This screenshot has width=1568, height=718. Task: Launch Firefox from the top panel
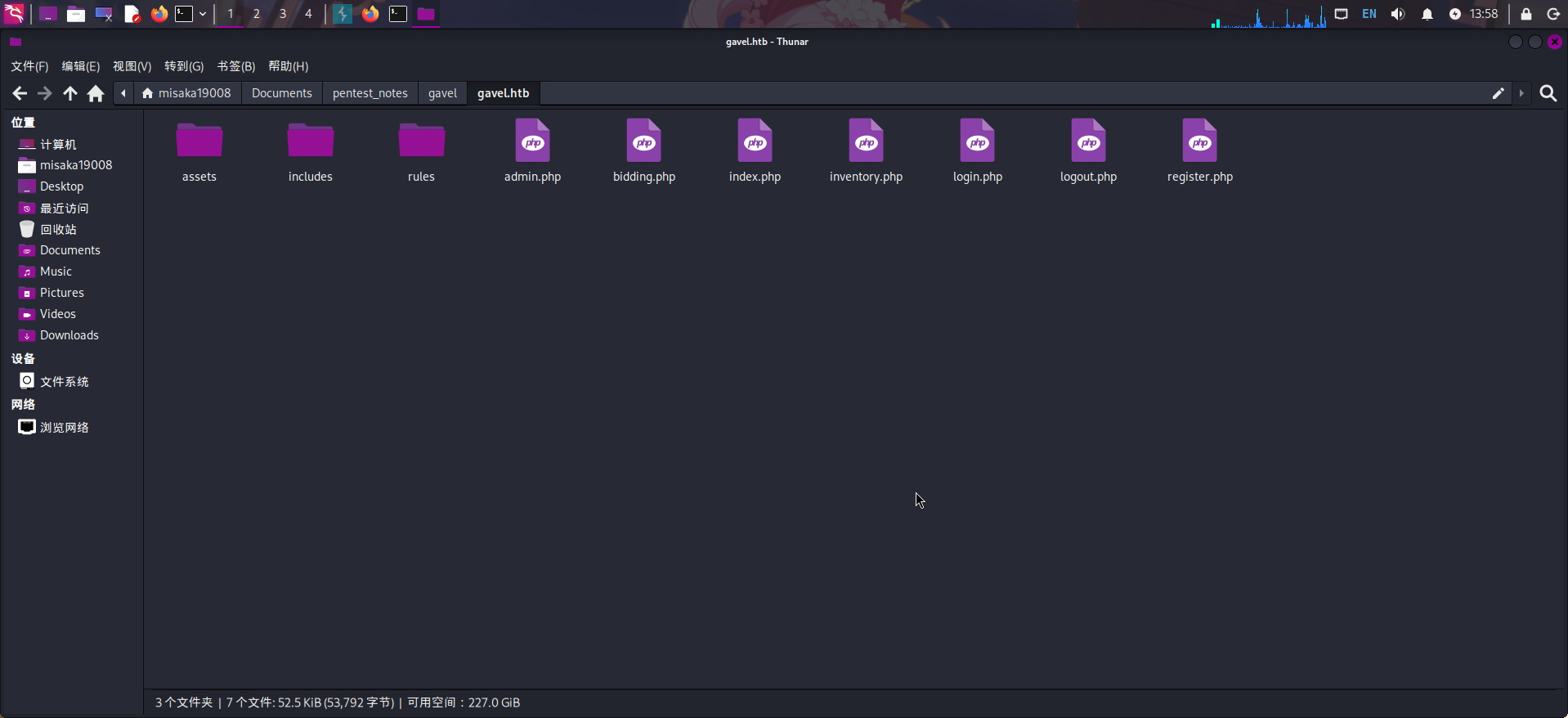click(159, 14)
